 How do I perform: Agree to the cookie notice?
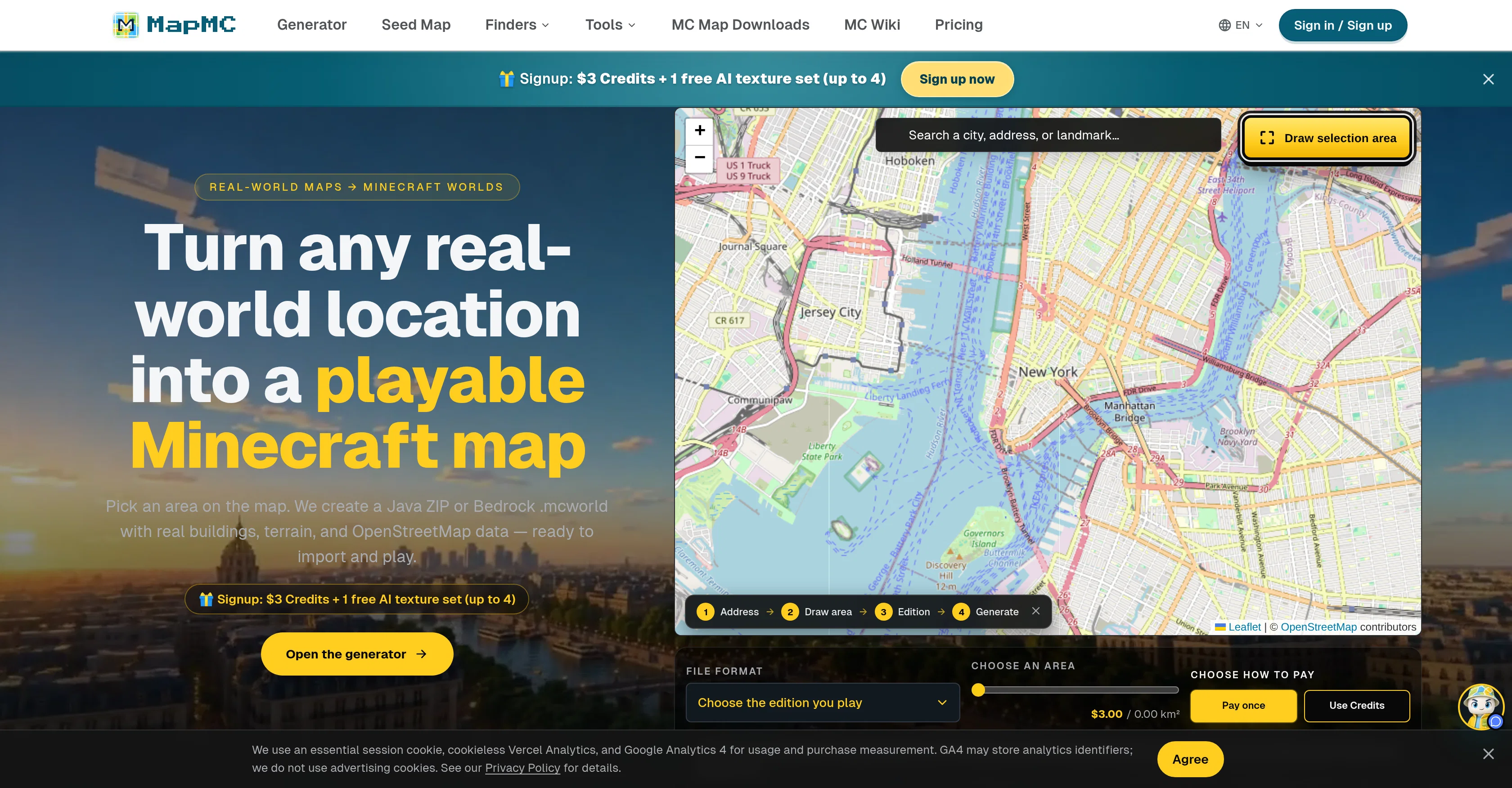tap(1190, 759)
